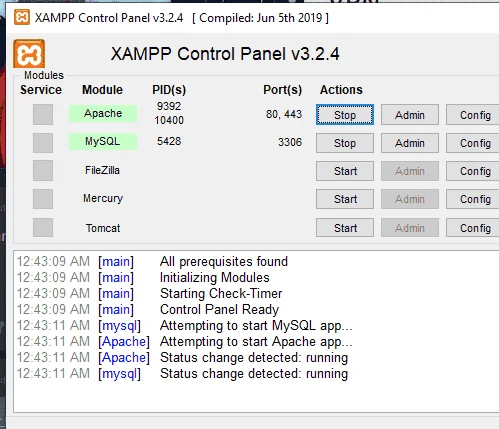Click the green MySQL module label
The height and width of the screenshot is (429, 499).
pos(103,141)
